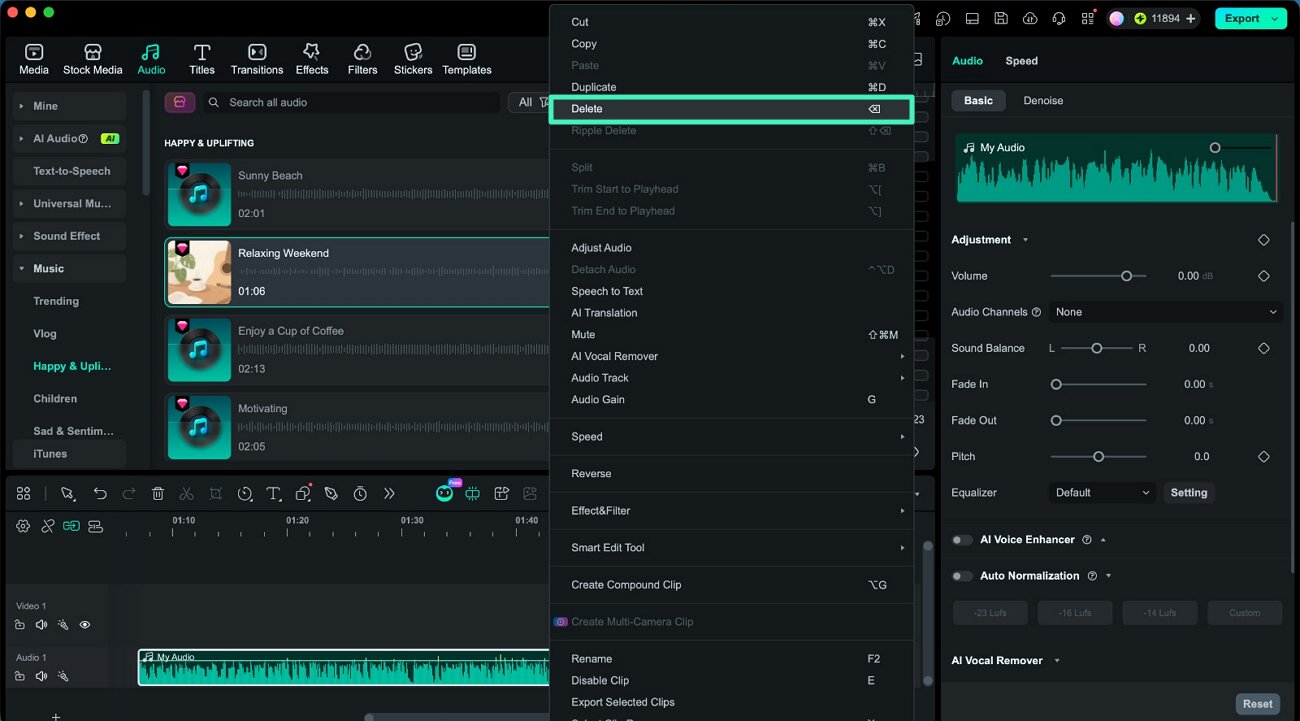The image size is (1300, 721).
Task: Expand the Mine category
Action: pyautogui.click(x=21, y=106)
